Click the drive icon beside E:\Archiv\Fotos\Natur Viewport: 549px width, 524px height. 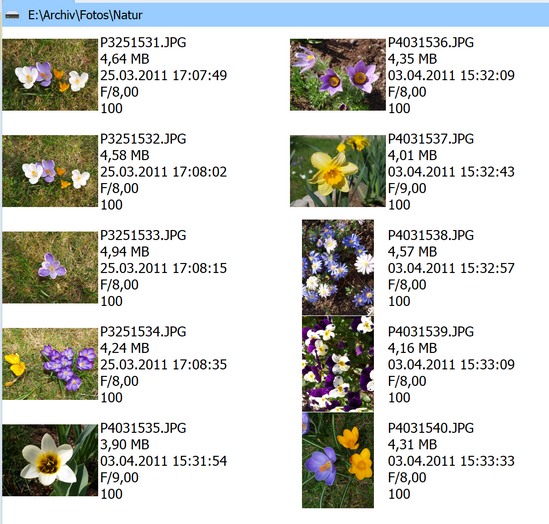tap(13, 15)
